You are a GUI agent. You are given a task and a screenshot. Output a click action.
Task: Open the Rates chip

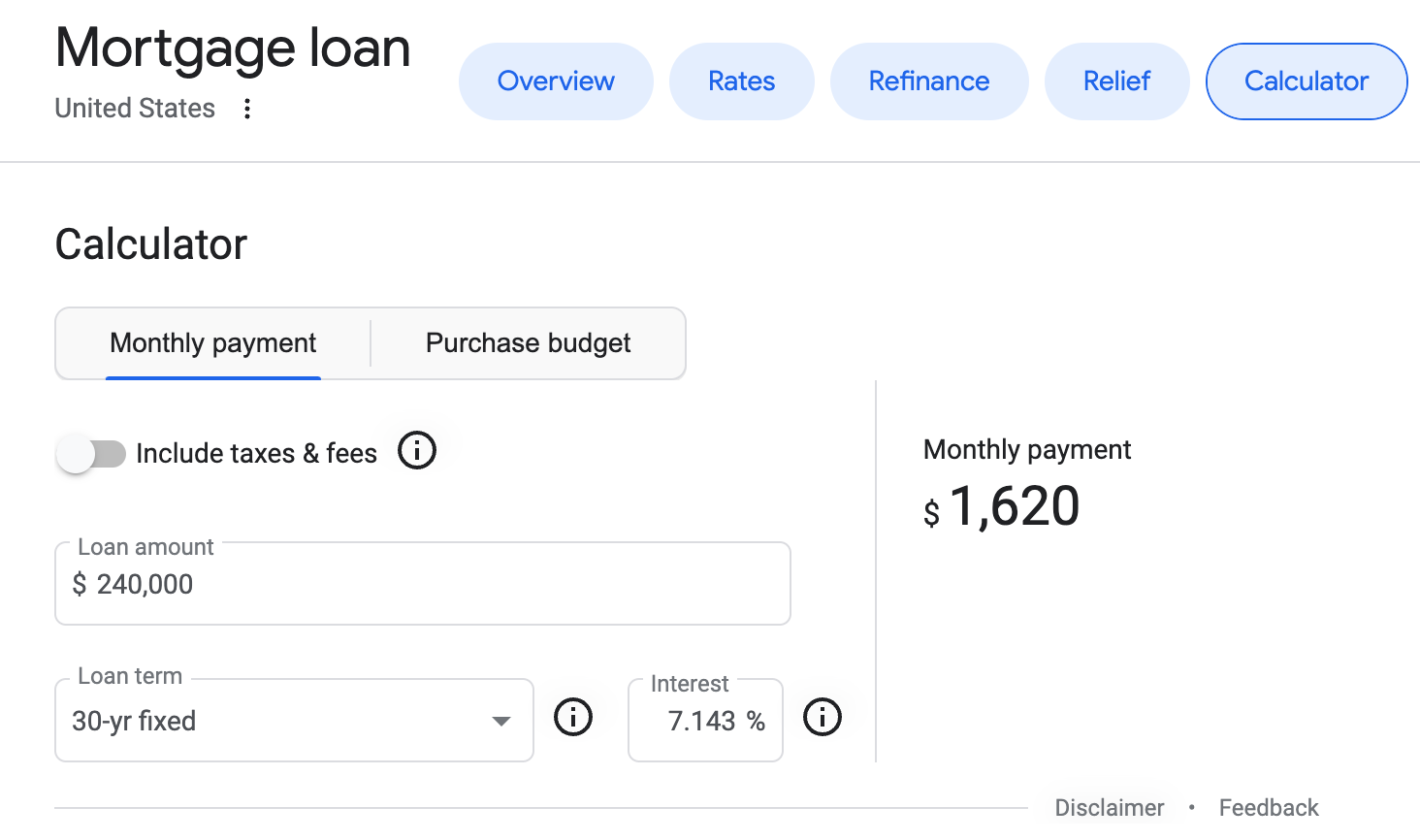741,81
